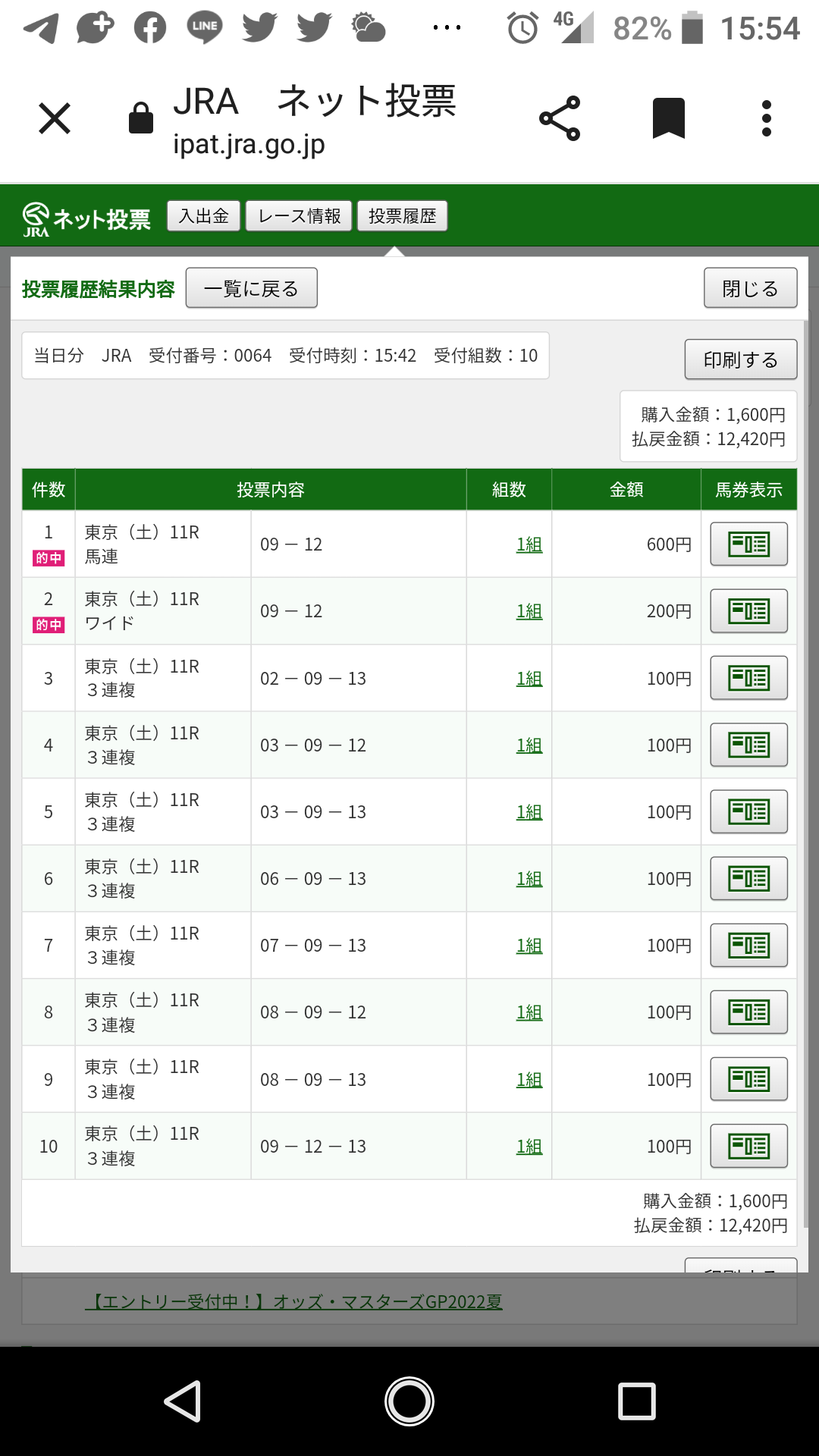The width and height of the screenshot is (819, 1456).
Task: Tap Android home navigation button
Action: [x=409, y=1401]
